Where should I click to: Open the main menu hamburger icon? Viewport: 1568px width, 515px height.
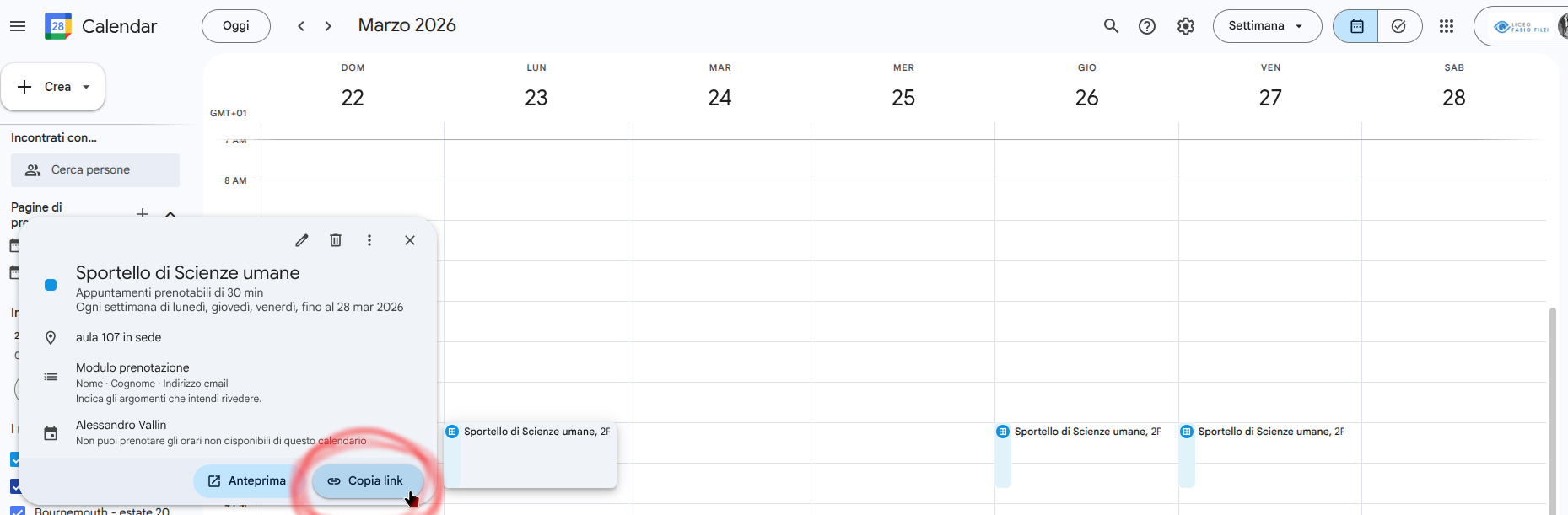click(x=18, y=26)
